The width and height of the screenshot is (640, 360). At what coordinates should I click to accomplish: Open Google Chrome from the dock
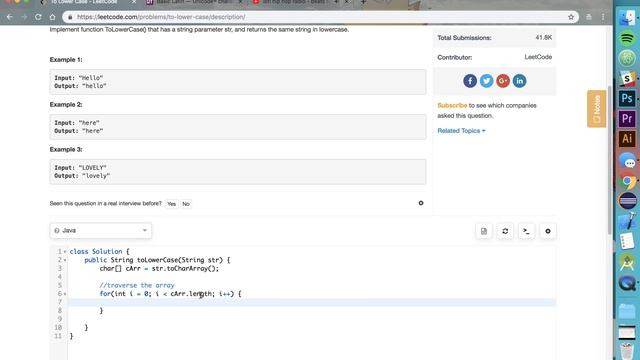click(x=627, y=181)
